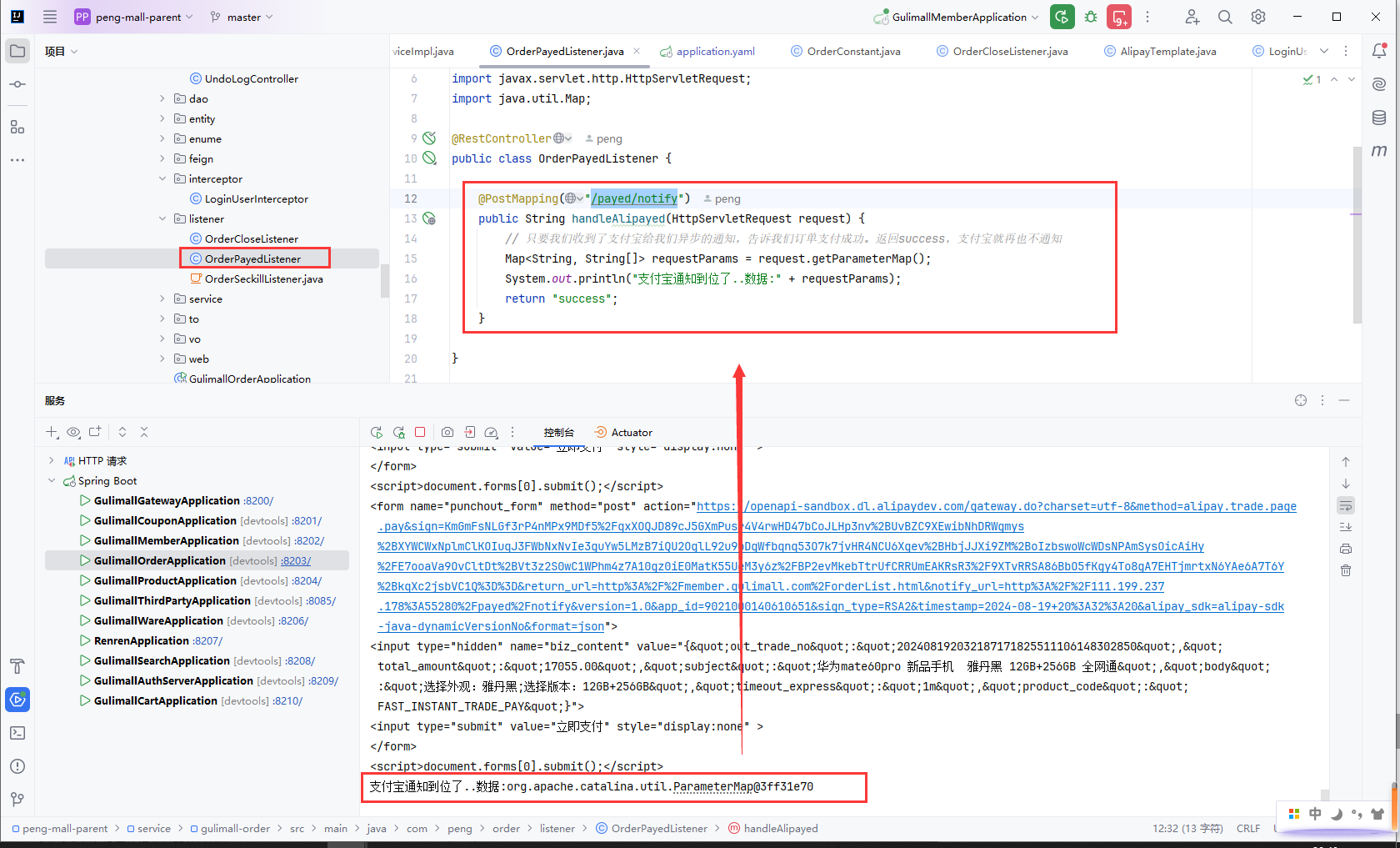Viewport: 1400px width, 848px height.
Task: Open the Structure tool window
Action: coord(17,127)
